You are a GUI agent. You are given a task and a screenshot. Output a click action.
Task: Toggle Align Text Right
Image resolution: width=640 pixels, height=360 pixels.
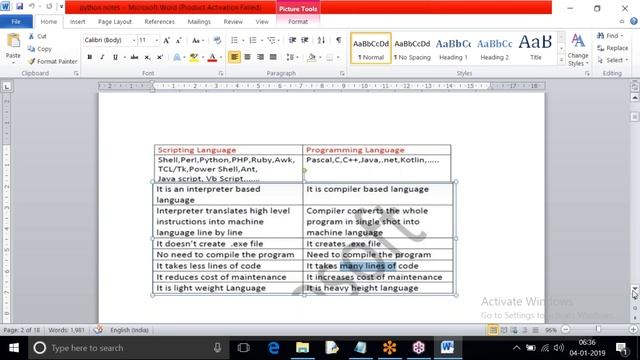[260, 57]
